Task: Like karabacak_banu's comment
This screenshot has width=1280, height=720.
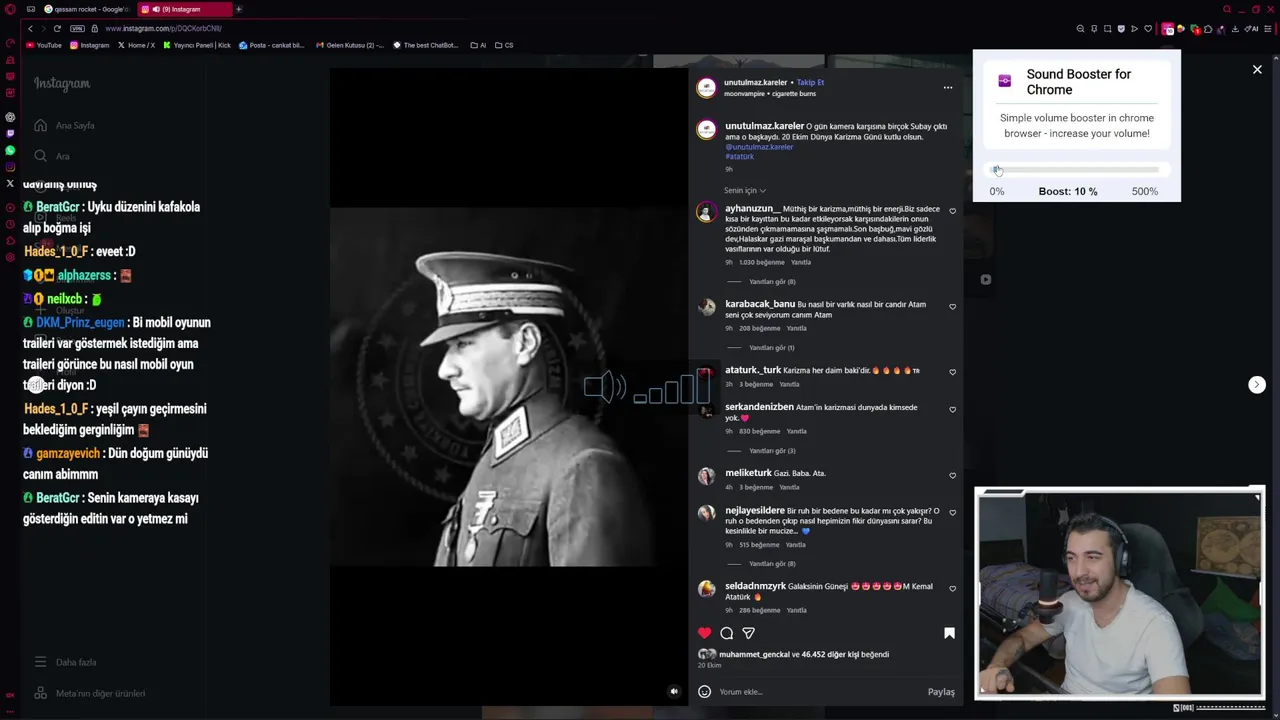Action: click(952, 306)
